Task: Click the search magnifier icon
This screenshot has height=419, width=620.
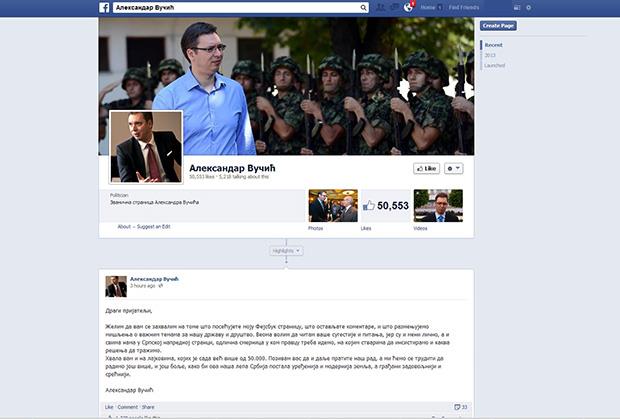Action: click(x=364, y=7)
